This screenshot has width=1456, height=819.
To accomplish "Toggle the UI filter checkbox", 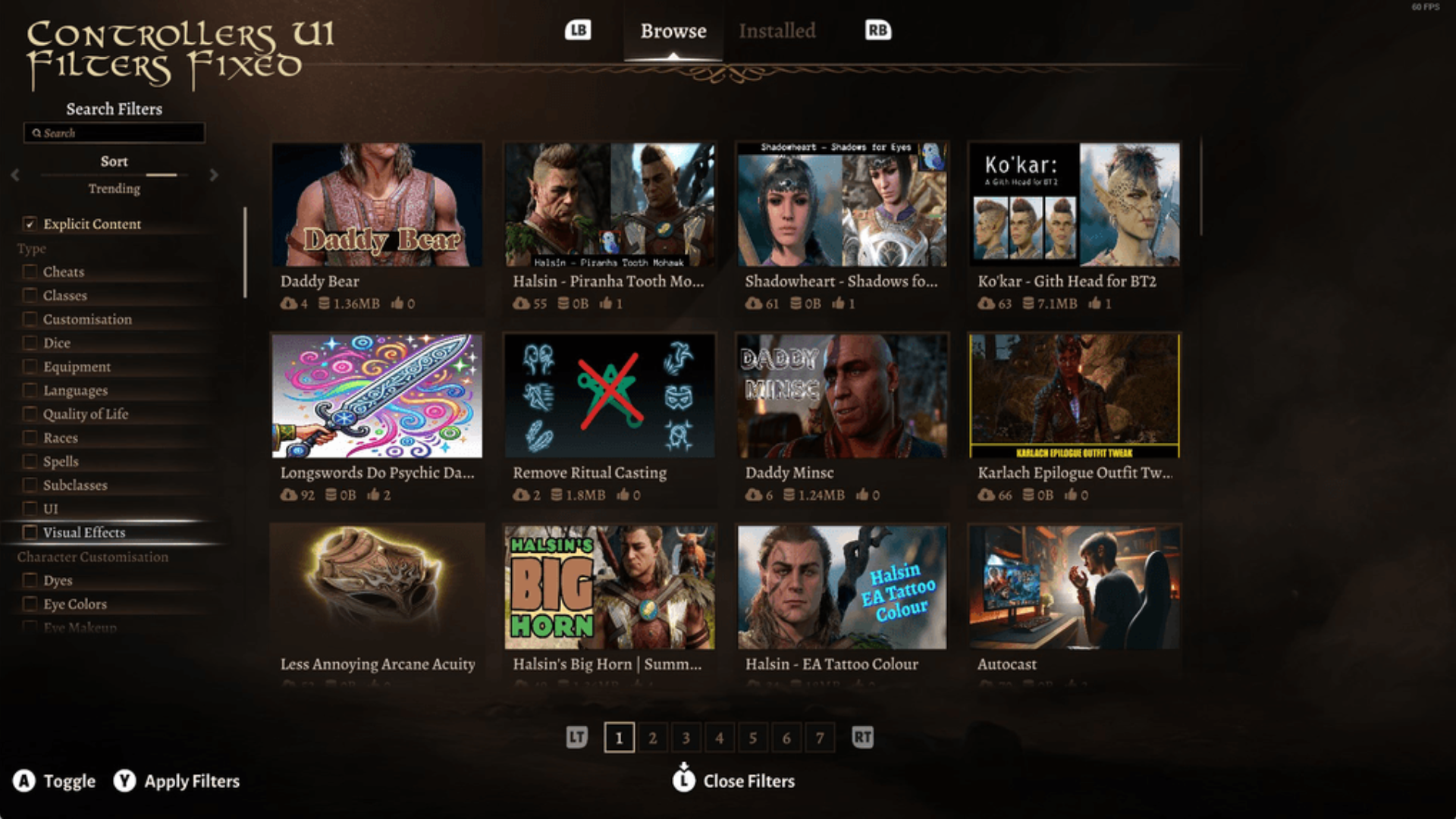I will (29, 509).
